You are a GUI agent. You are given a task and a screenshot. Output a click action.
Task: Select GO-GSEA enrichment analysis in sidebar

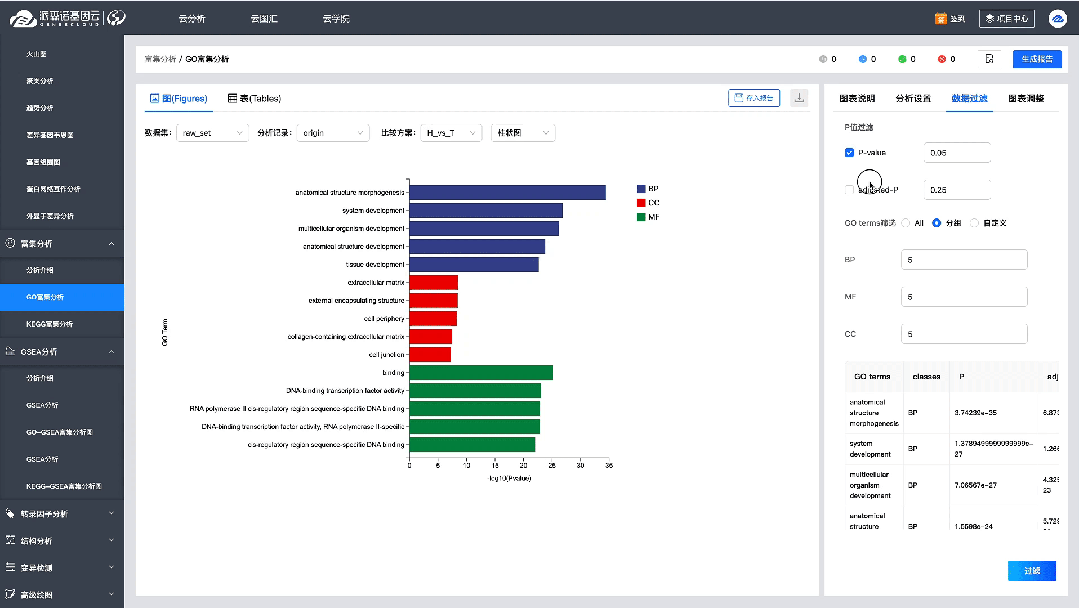pyautogui.click(x=62, y=432)
